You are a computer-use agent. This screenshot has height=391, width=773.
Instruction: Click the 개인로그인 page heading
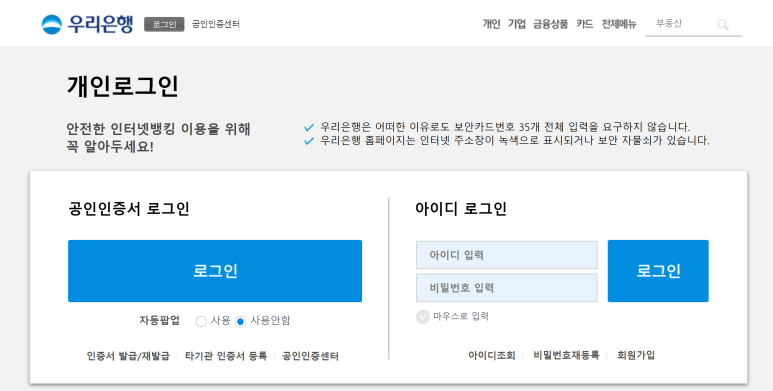(122, 86)
